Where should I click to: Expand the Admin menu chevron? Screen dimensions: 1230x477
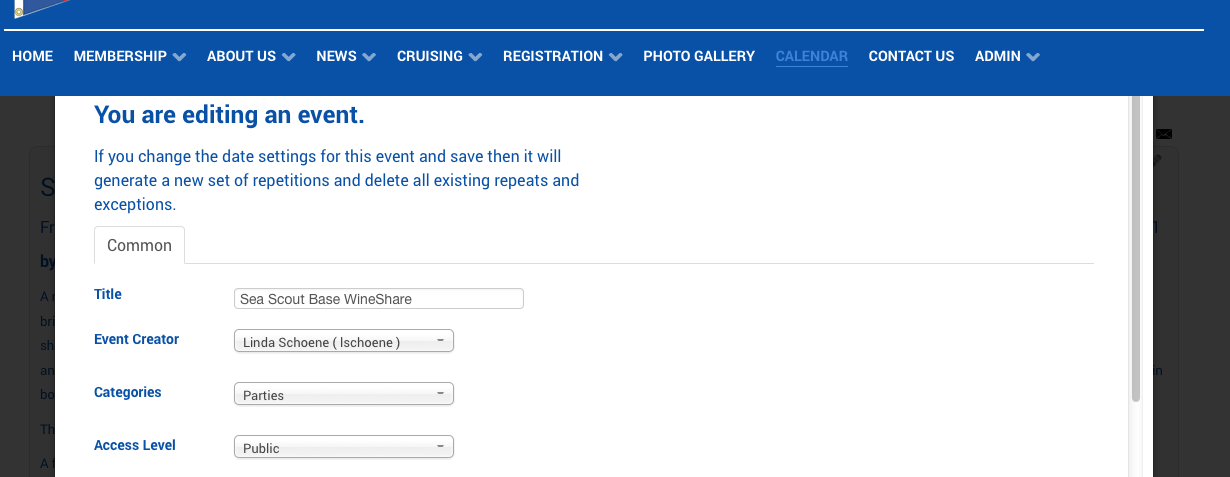[x=1033, y=57]
